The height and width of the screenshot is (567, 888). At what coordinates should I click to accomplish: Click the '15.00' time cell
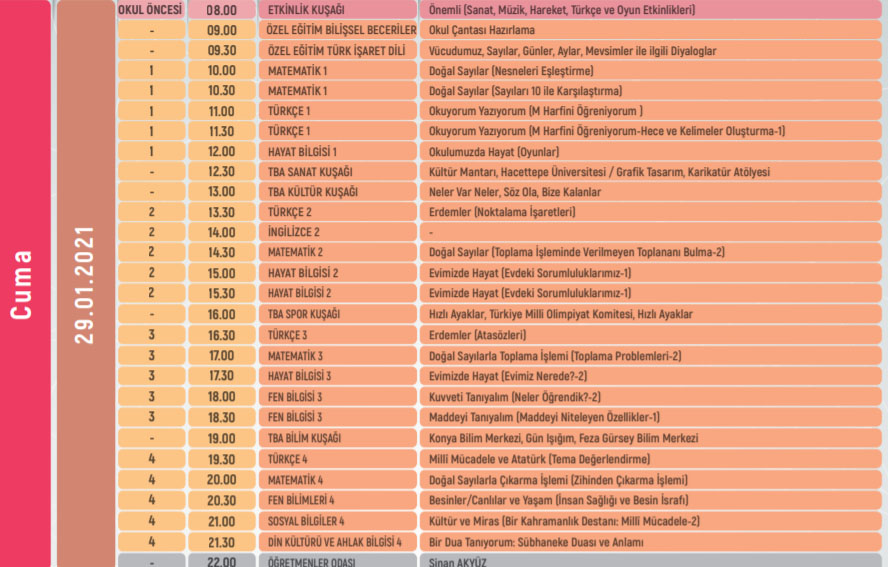click(221, 273)
